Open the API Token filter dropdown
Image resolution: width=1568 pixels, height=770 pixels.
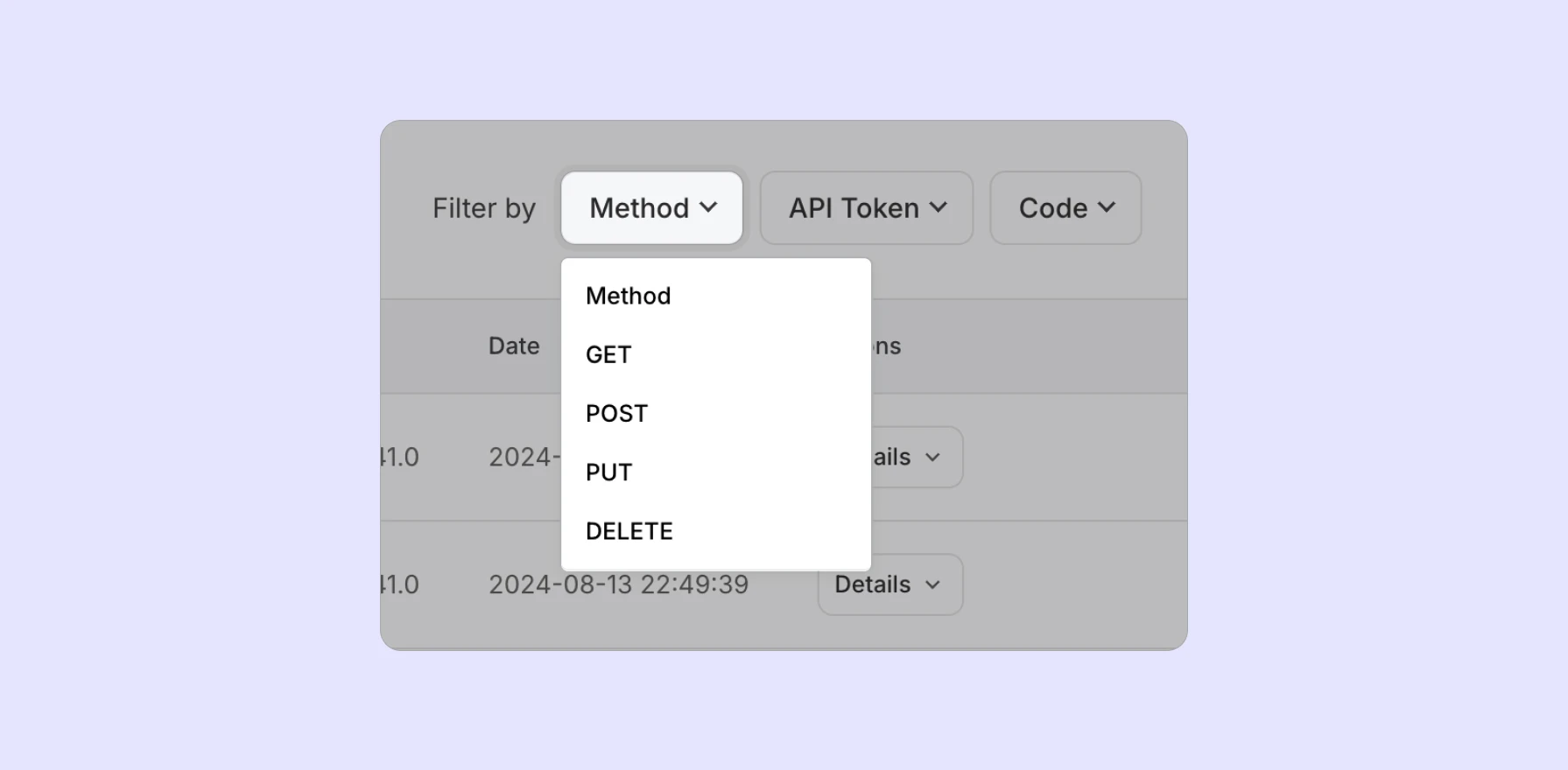tap(866, 207)
